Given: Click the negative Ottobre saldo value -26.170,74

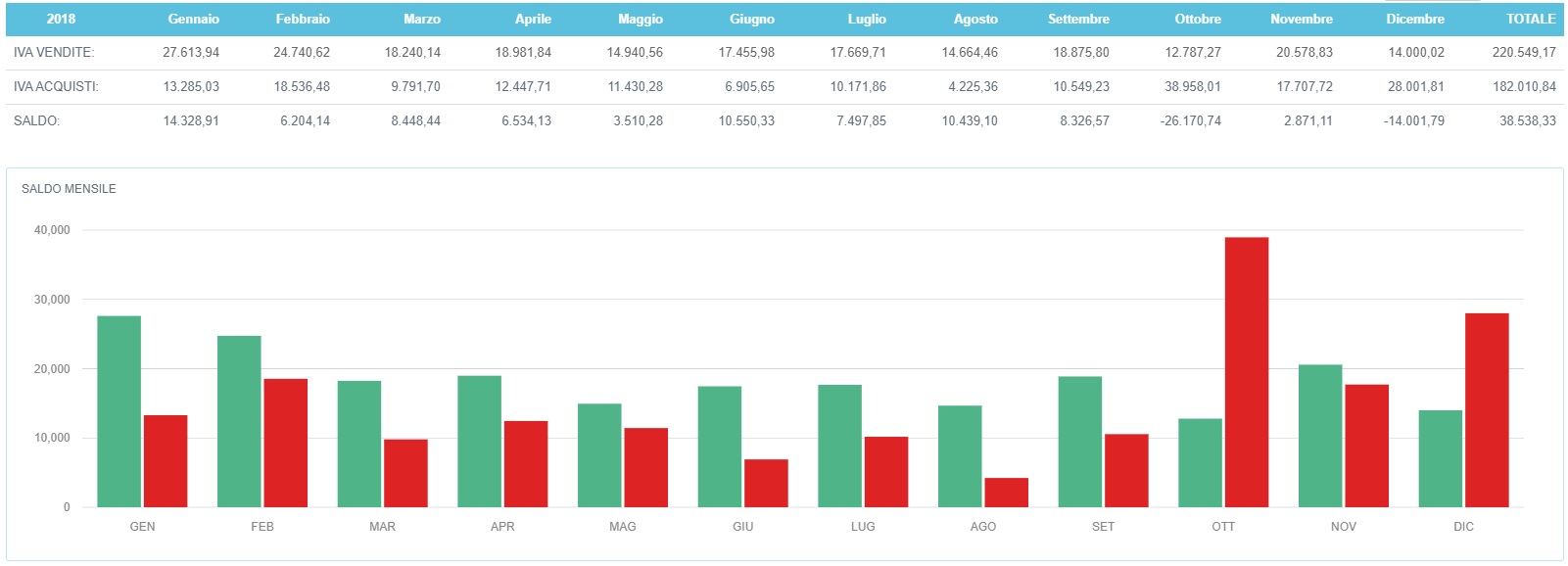Looking at the screenshot, I should click(1190, 120).
